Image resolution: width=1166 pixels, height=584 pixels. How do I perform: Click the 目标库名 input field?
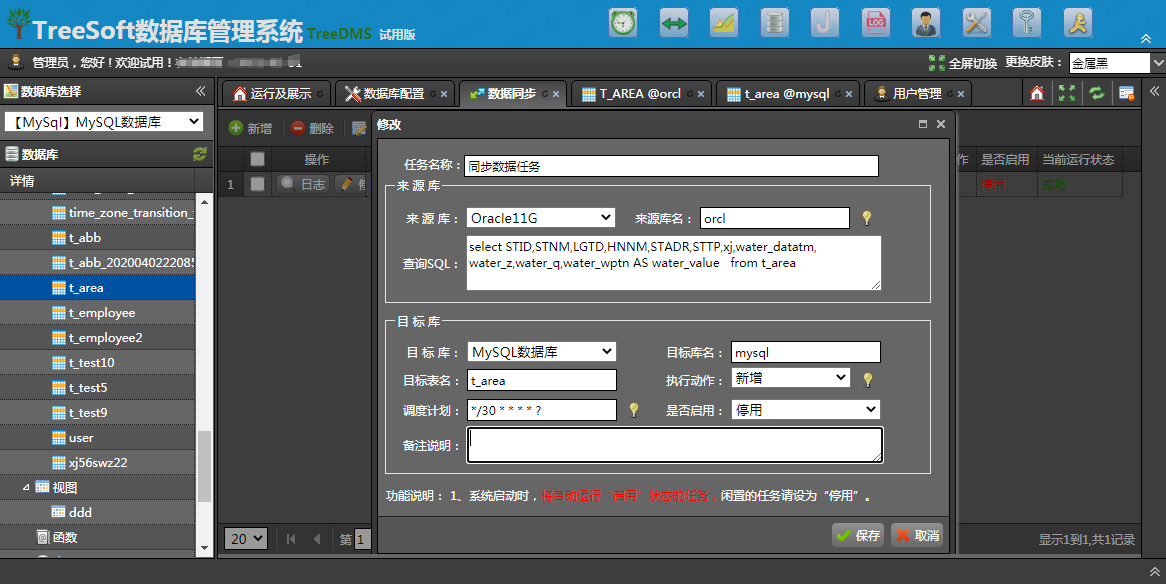tap(806, 352)
